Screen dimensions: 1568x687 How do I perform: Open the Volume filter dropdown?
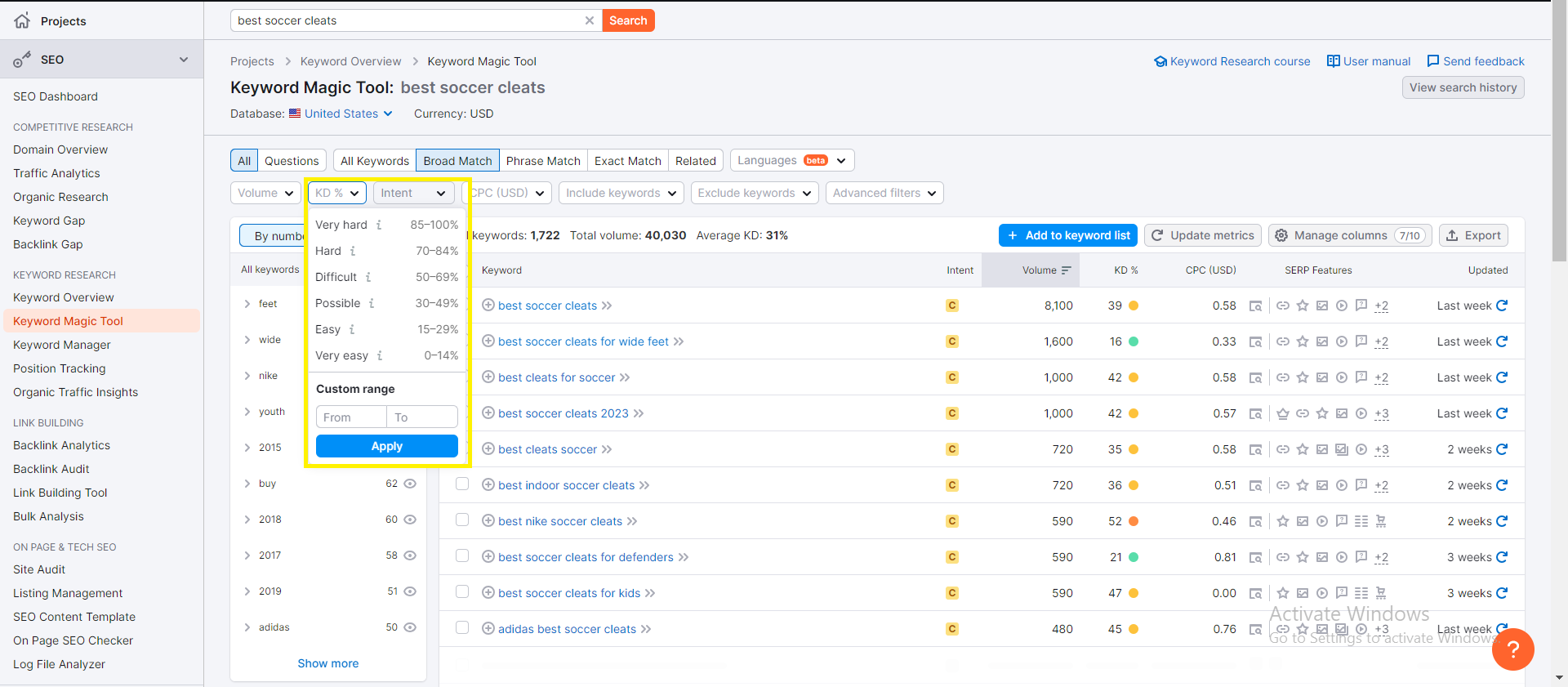point(265,193)
